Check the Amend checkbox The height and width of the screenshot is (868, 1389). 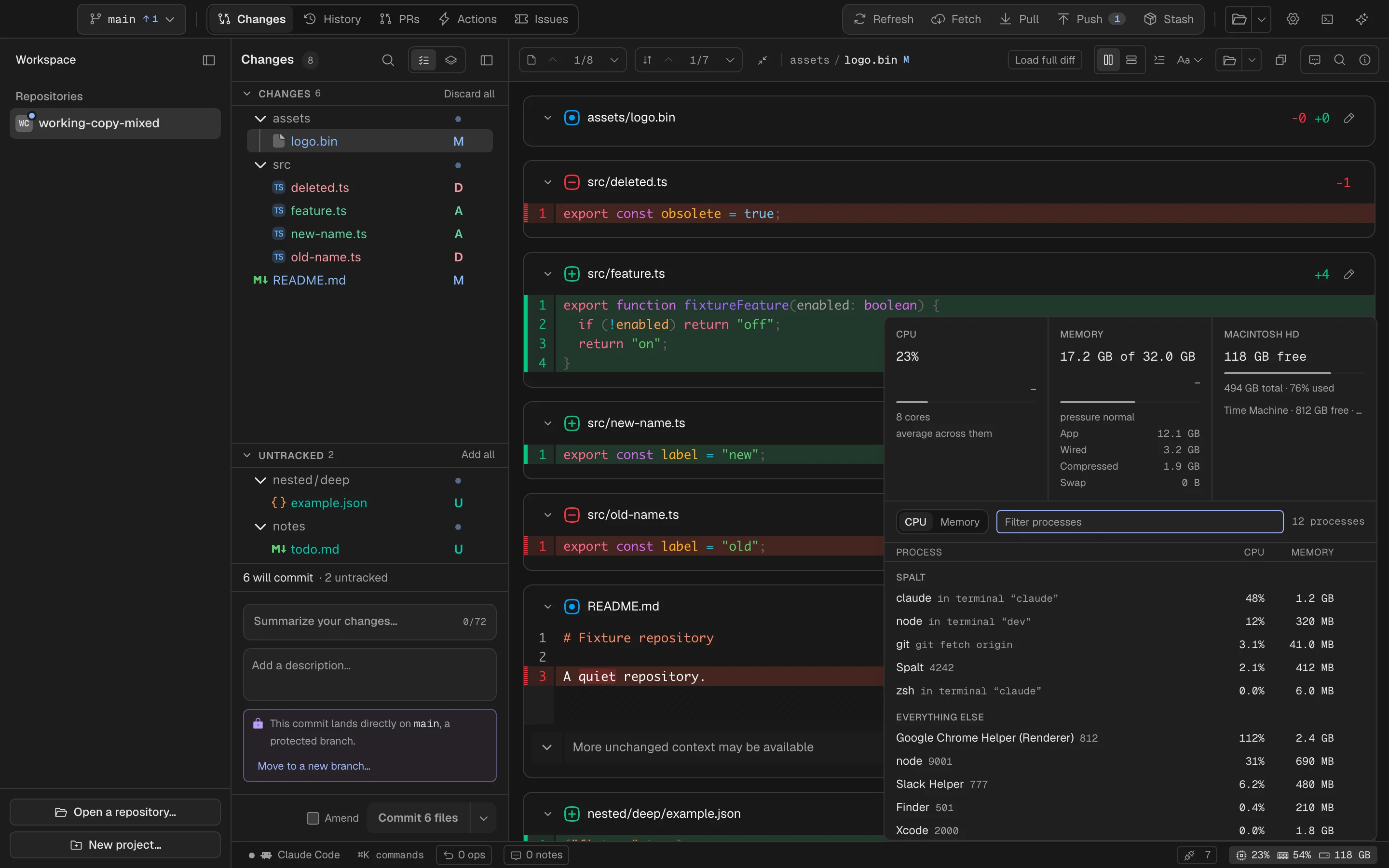313,818
